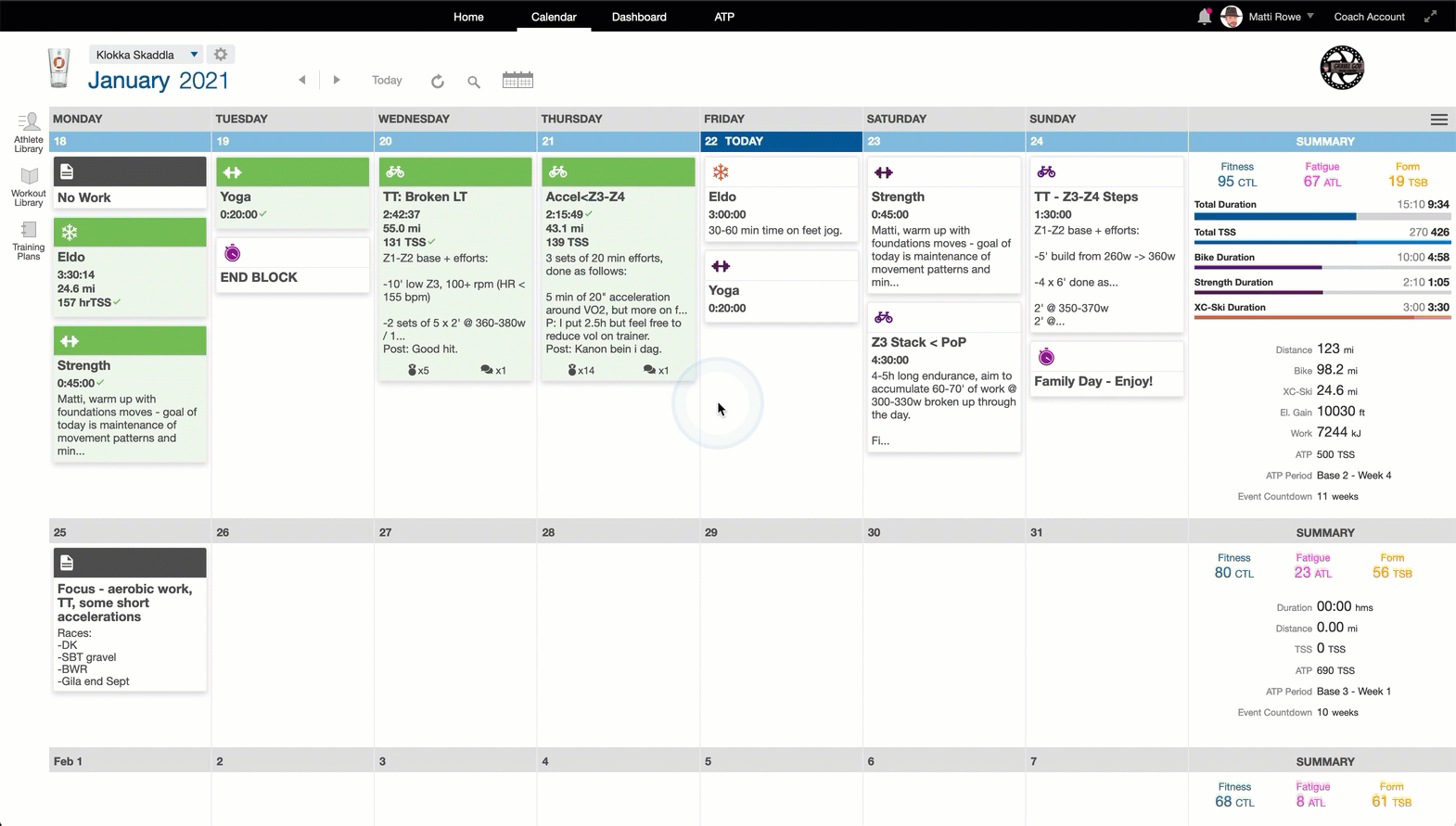
Task: Click the notifications bell icon
Action: (1204, 17)
